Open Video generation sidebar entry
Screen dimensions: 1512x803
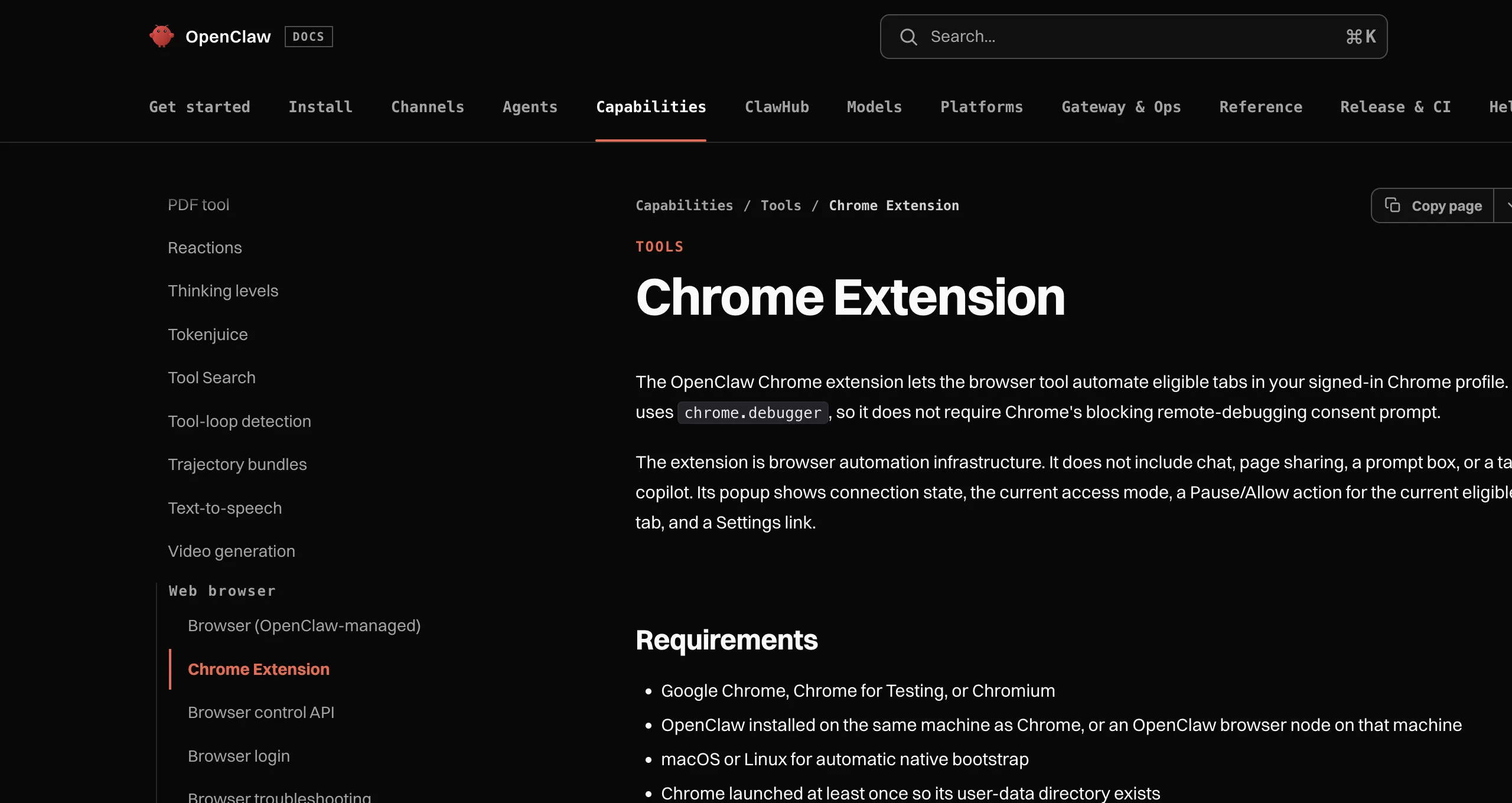click(x=232, y=551)
